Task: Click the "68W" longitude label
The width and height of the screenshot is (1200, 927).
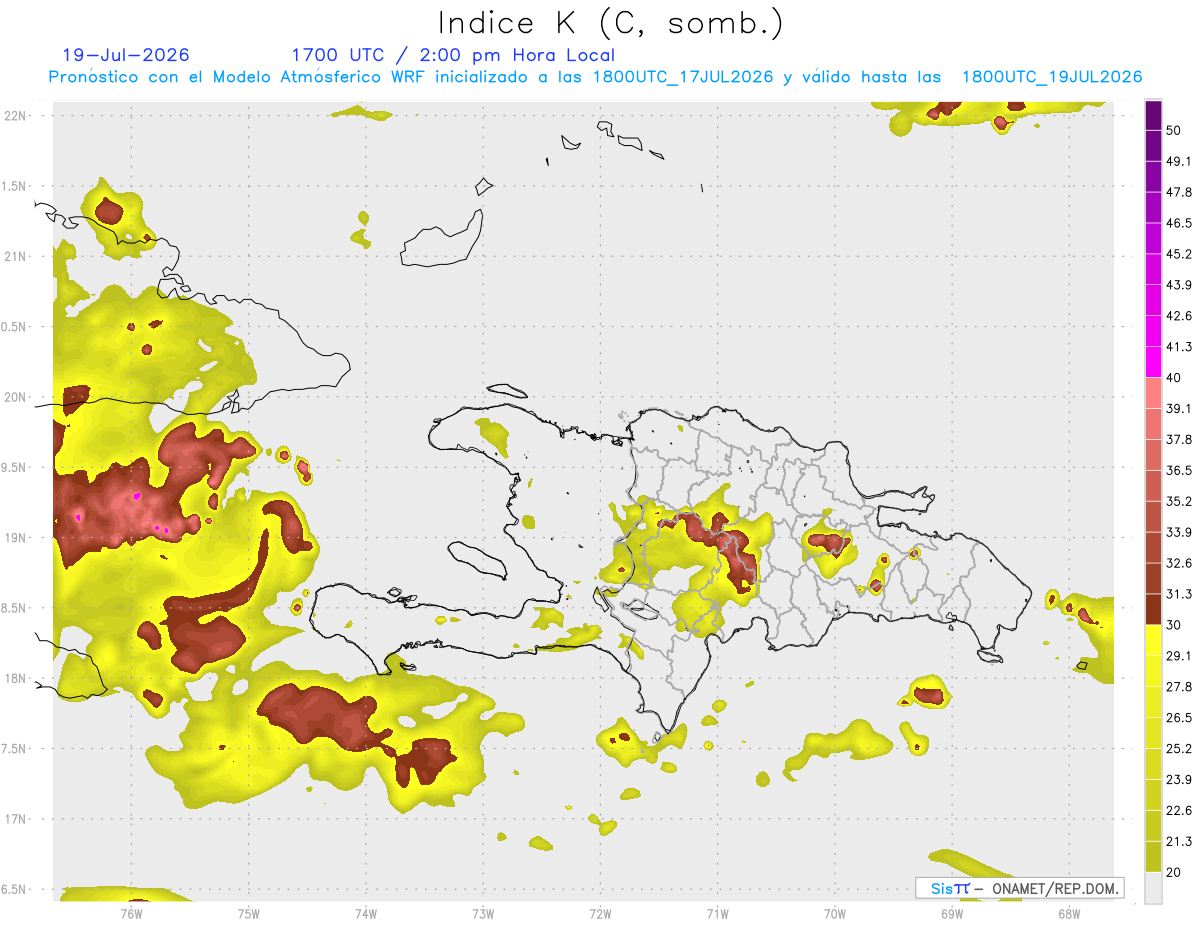Action: coord(1068,914)
